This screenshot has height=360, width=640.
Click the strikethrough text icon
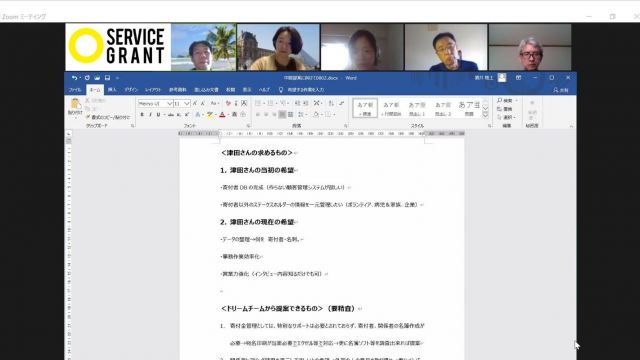[x=171, y=115]
